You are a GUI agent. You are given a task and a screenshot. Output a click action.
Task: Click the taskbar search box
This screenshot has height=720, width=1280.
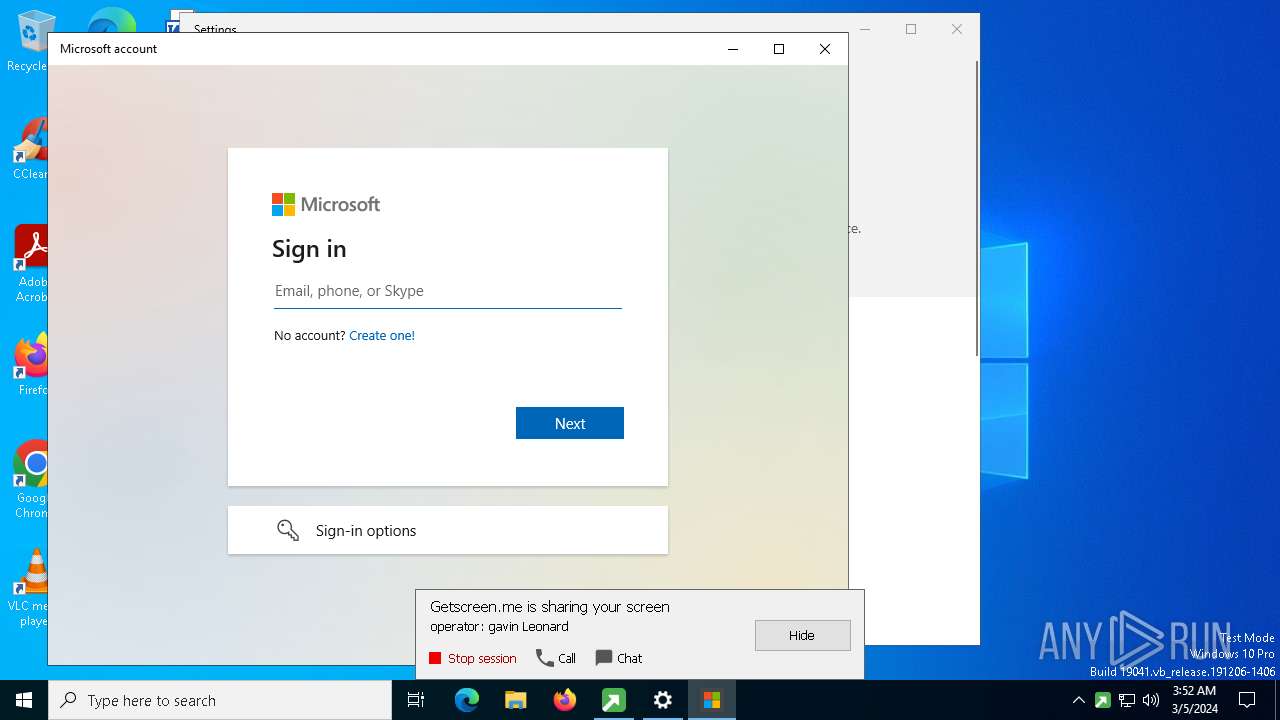pyautogui.click(x=220, y=700)
